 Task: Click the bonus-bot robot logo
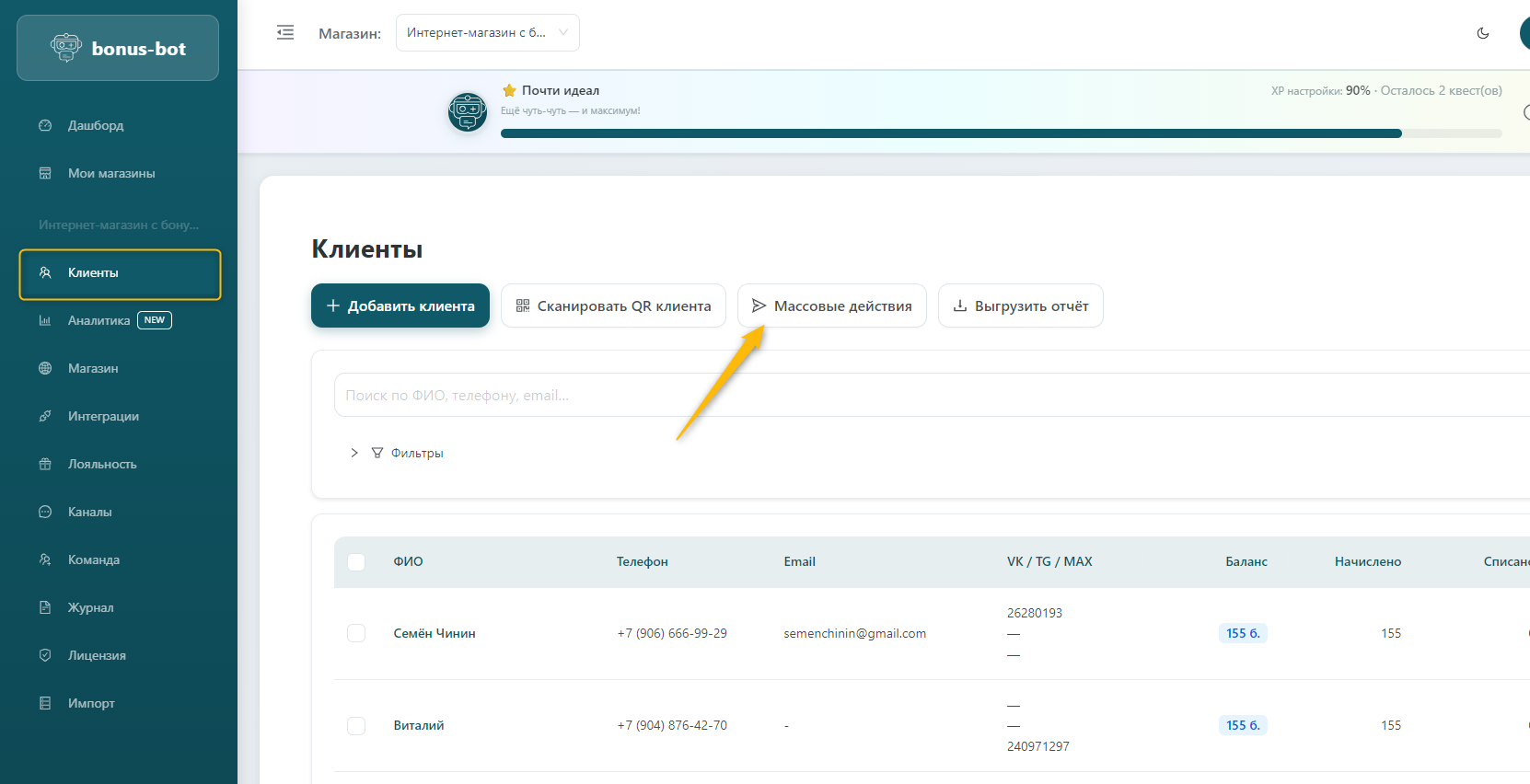66,48
